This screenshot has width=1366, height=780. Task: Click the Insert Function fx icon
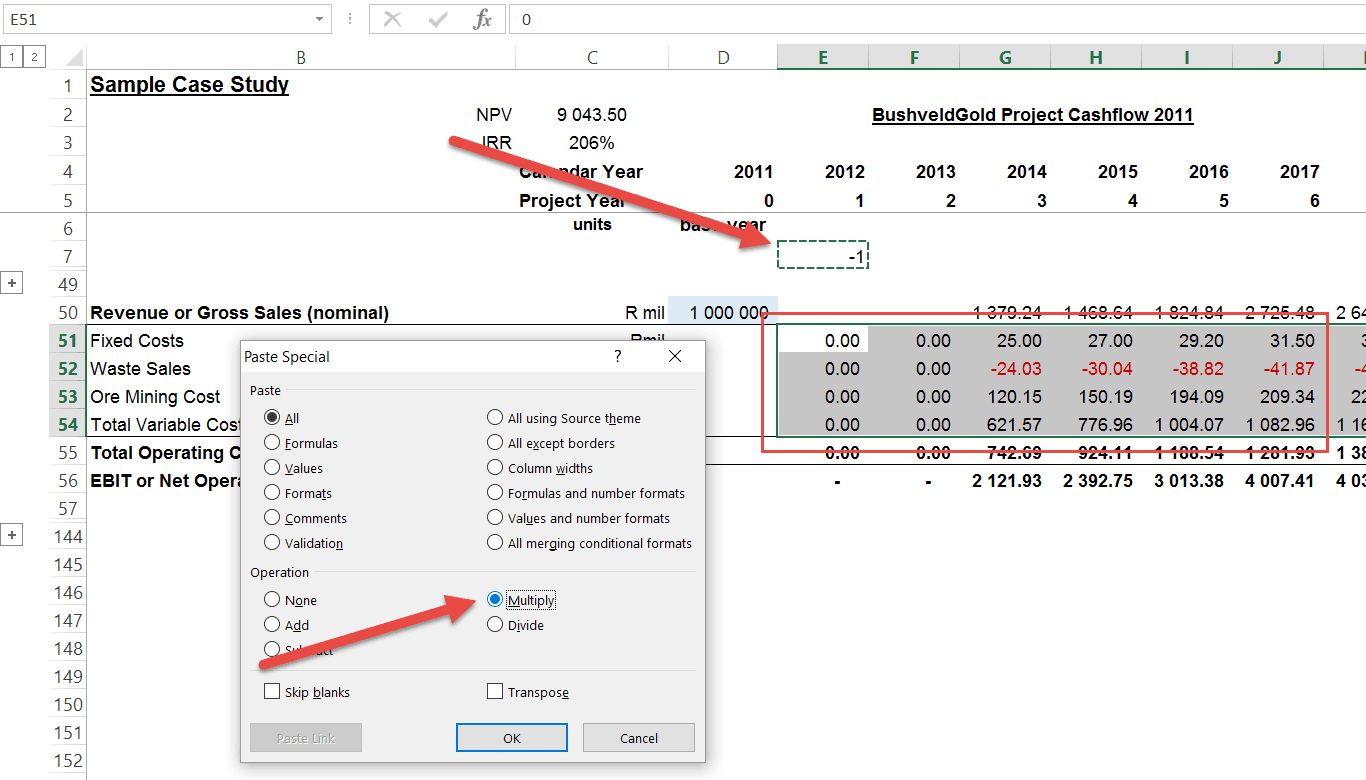pyautogui.click(x=483, y=19)
